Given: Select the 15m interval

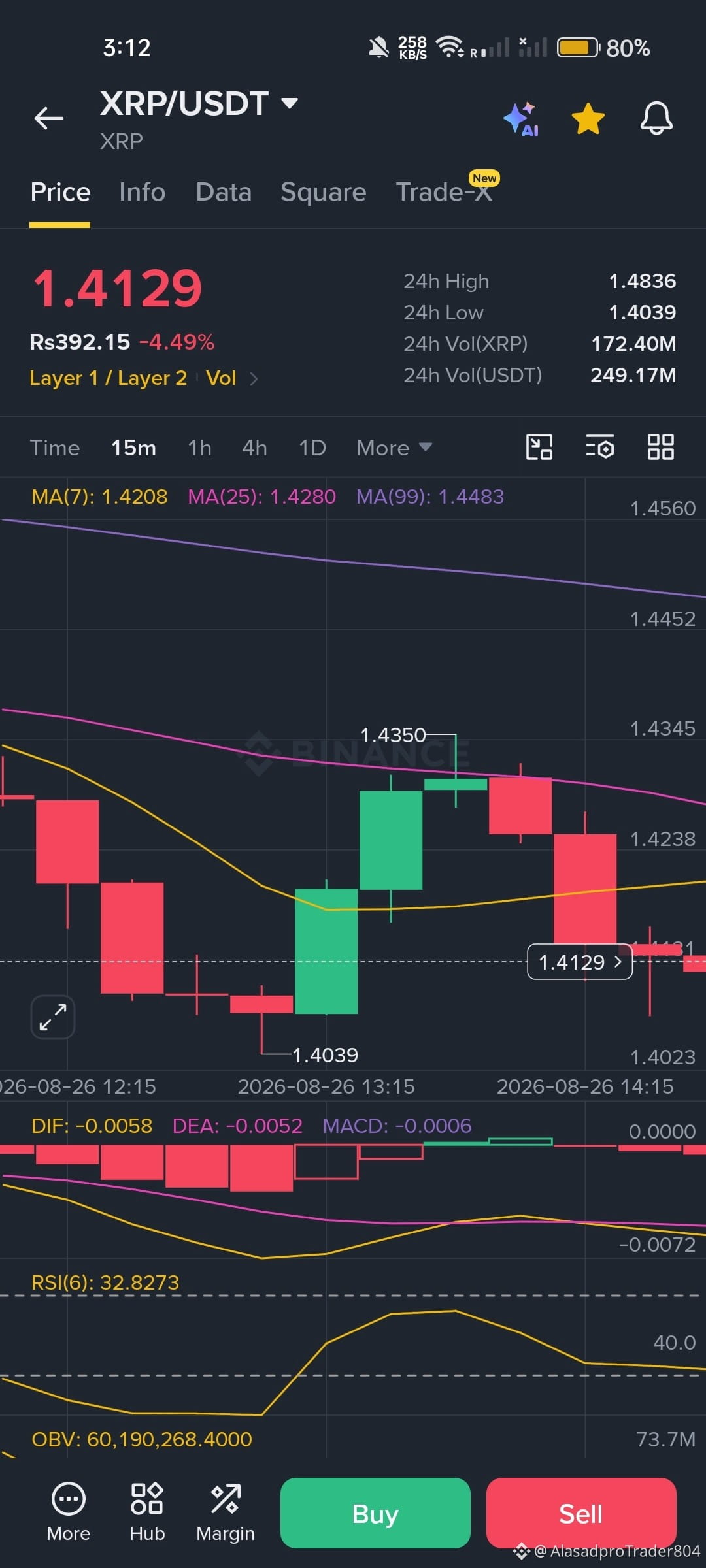Looking at the screenshot, I should (133, 448).
